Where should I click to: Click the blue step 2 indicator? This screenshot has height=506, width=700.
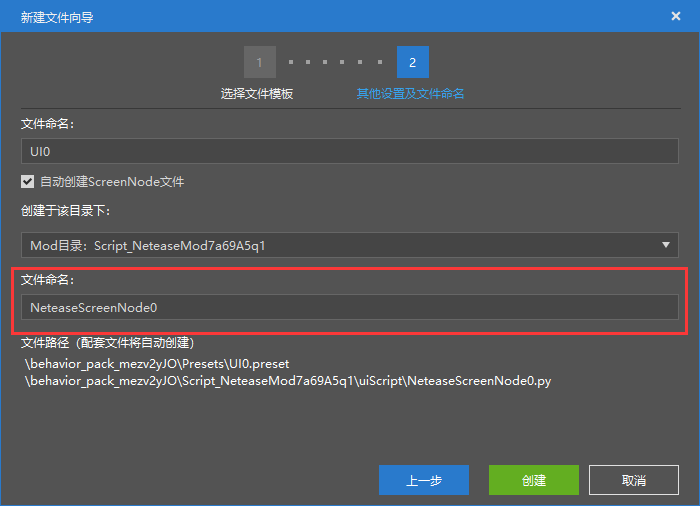coord(412,62)
